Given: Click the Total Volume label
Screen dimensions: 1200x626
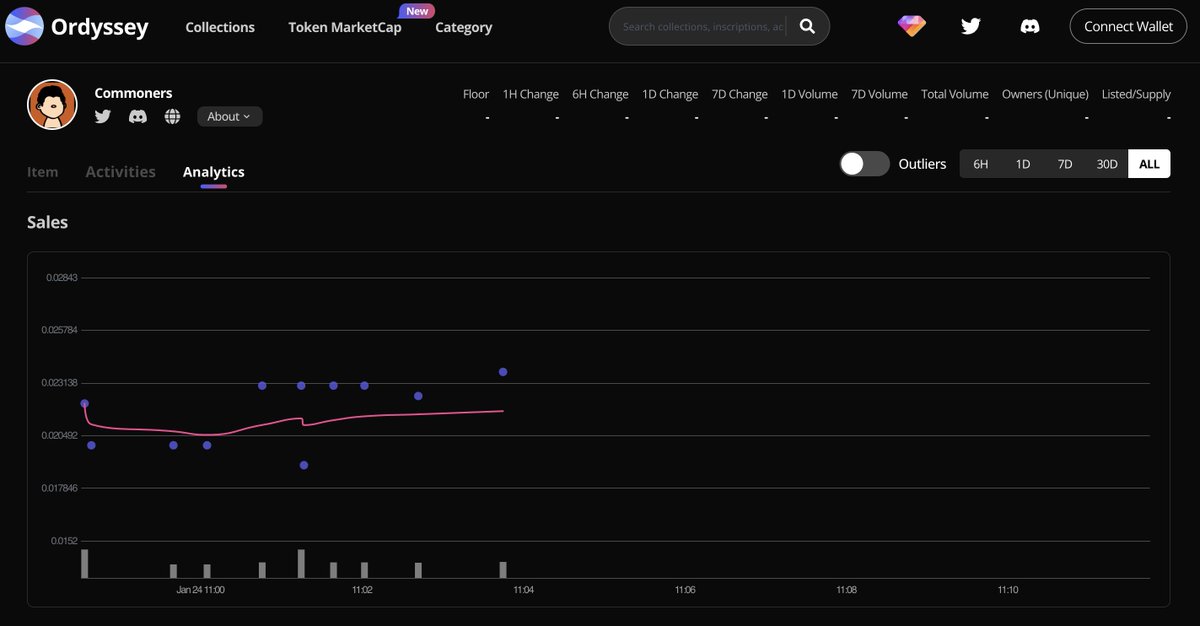Looking at the screenshot, I should [x=955, y=94].
